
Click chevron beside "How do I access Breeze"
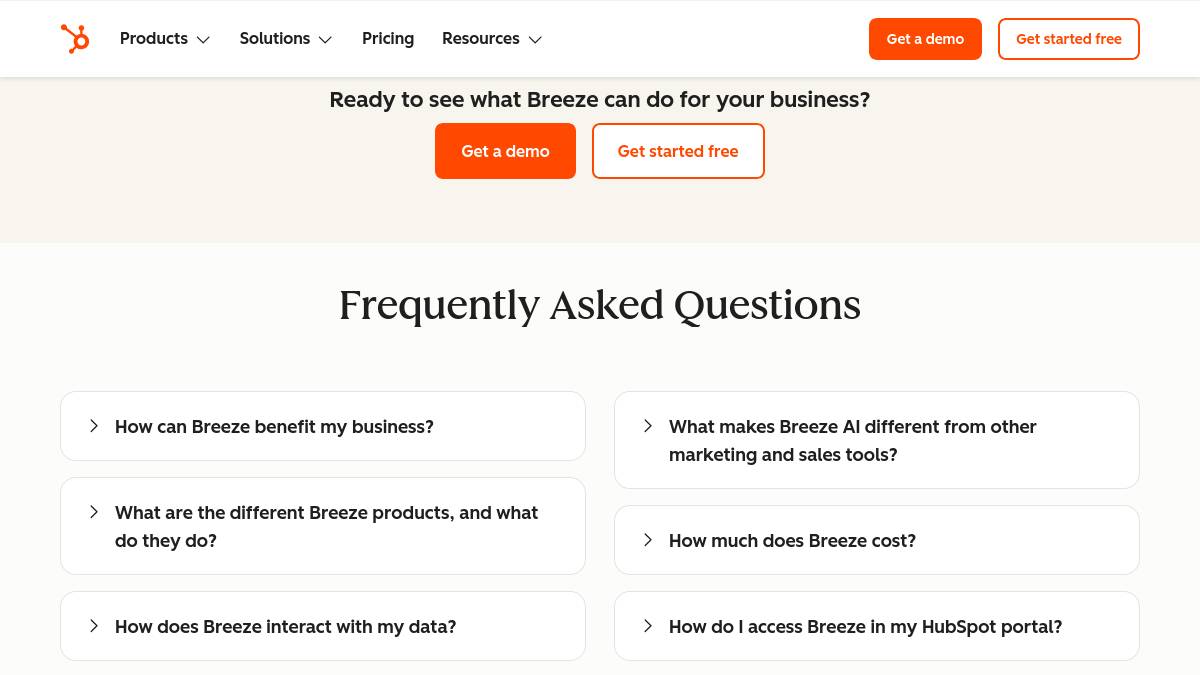(x=648, y=626)
